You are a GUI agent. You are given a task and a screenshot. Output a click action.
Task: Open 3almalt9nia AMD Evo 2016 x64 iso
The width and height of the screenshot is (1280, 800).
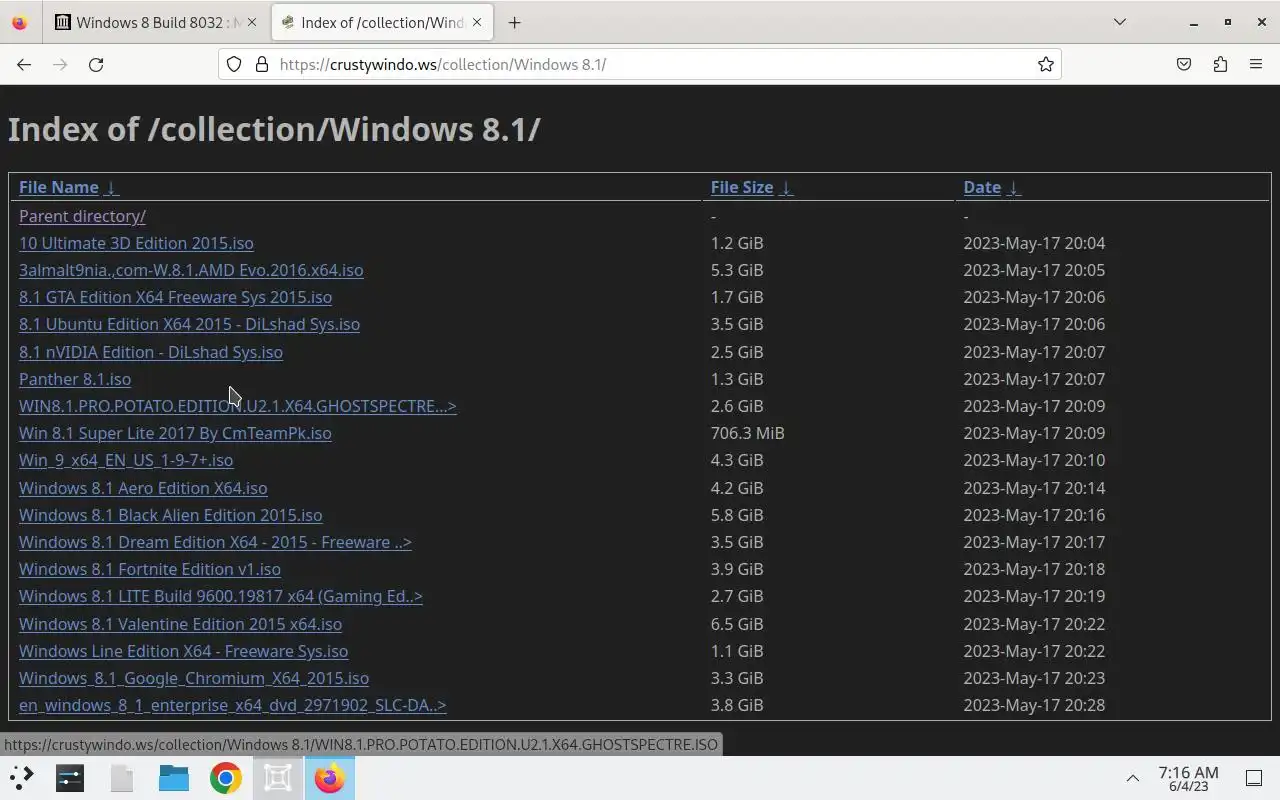point(191,270)
